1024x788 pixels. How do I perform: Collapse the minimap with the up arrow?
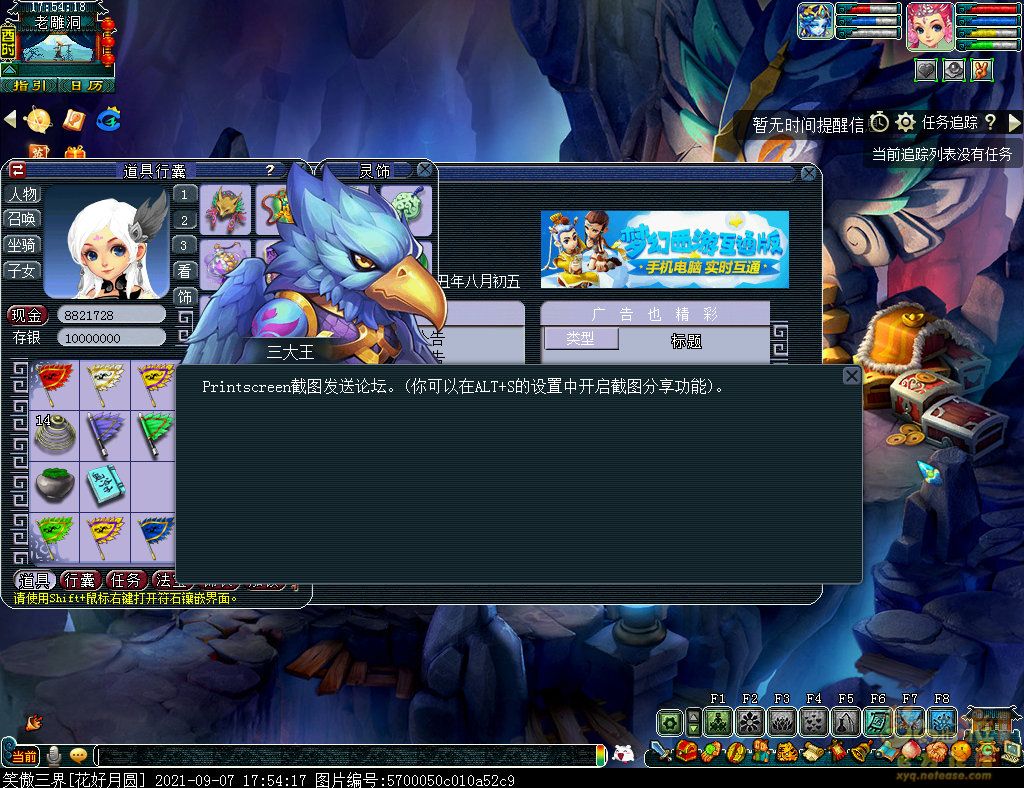point(9,69)
